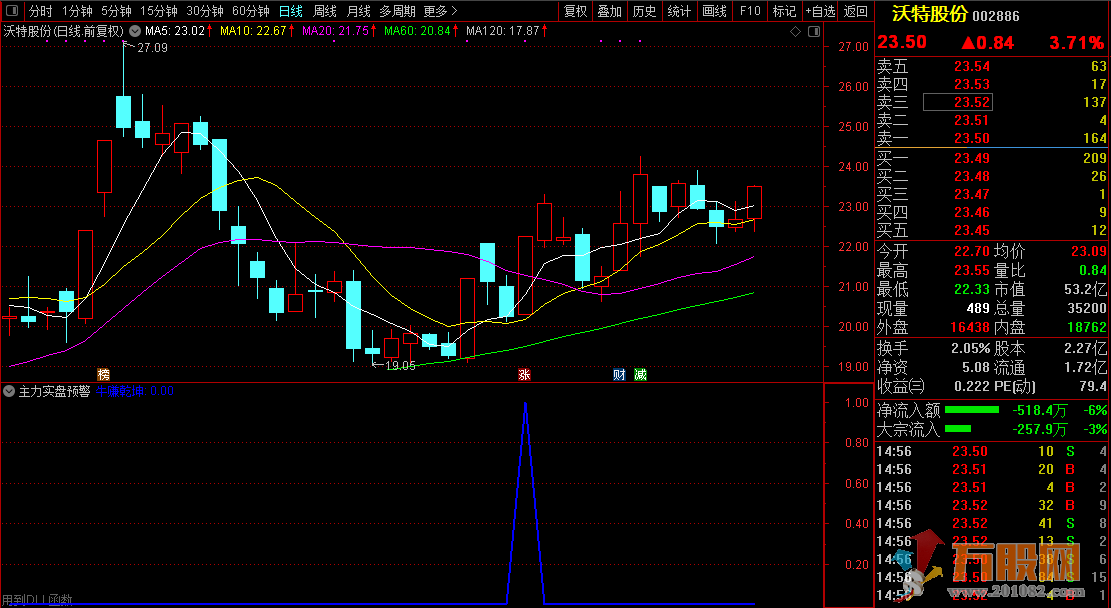Open F10 company info
1111x608 pixels.
coord(750,11)
